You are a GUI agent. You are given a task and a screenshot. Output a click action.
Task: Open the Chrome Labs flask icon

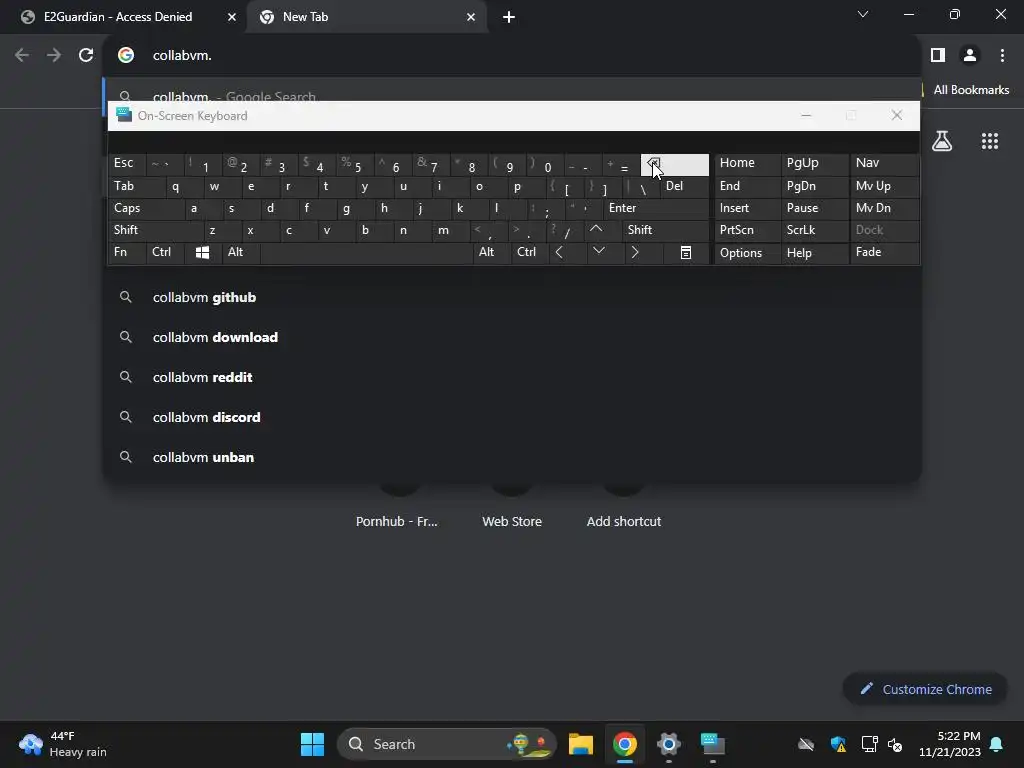click(x=942, y=141)
